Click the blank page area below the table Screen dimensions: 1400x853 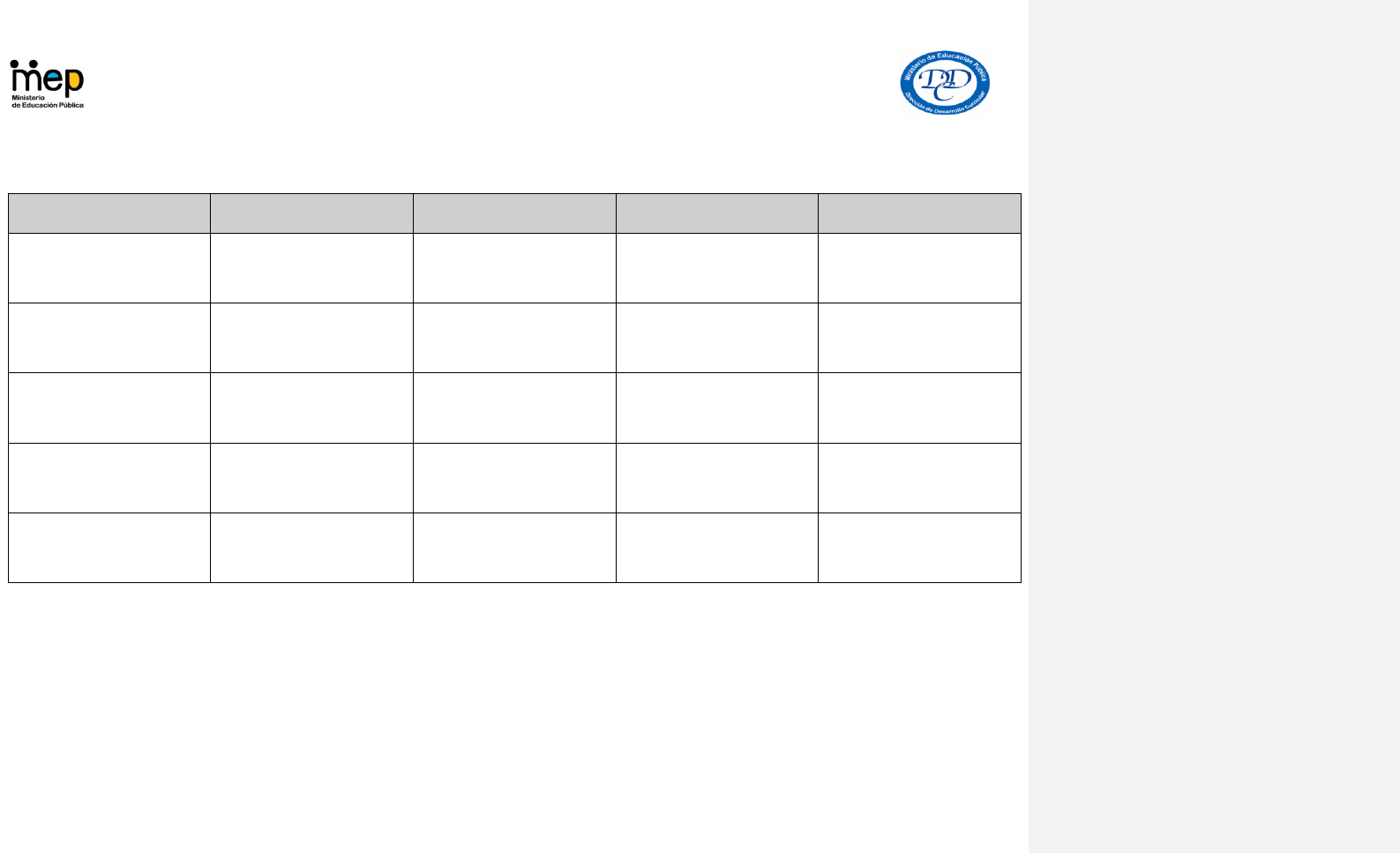514,717
